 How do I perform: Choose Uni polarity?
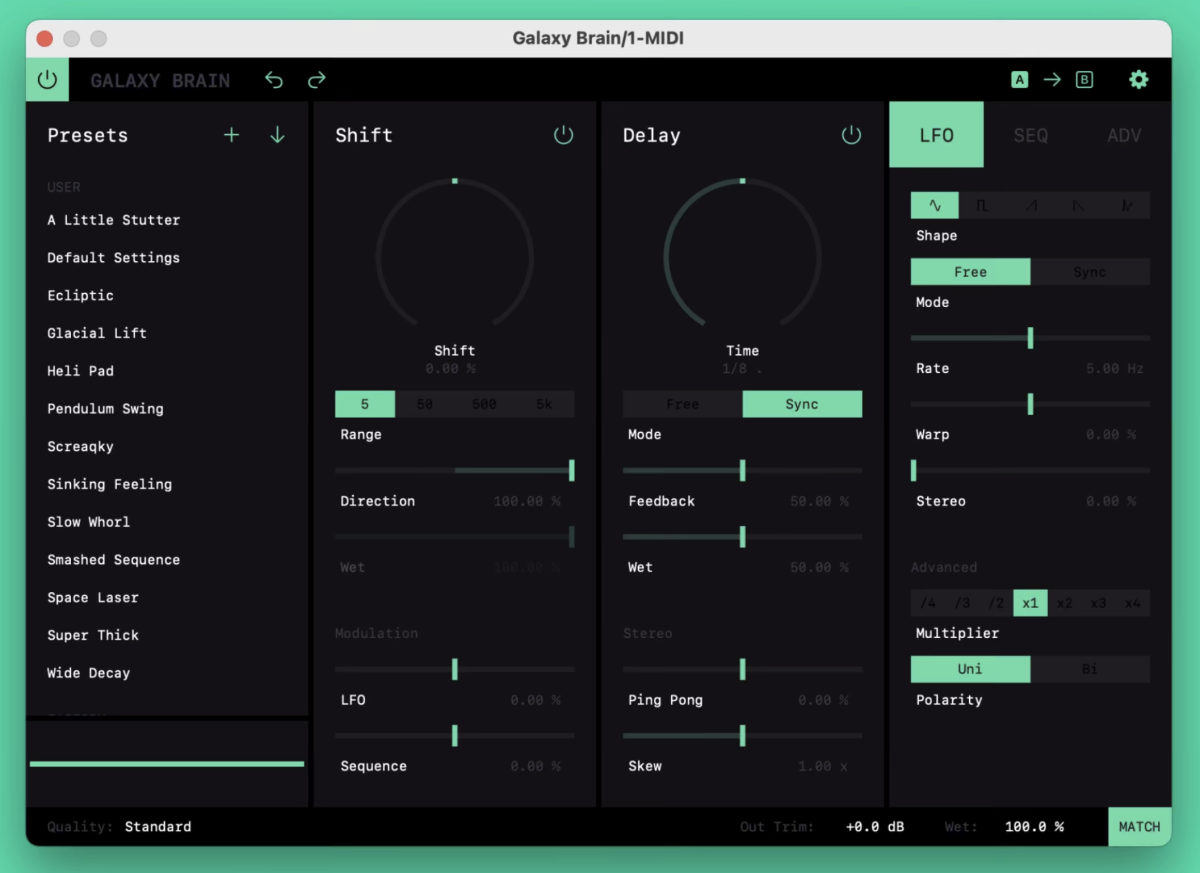coord(970,669)
